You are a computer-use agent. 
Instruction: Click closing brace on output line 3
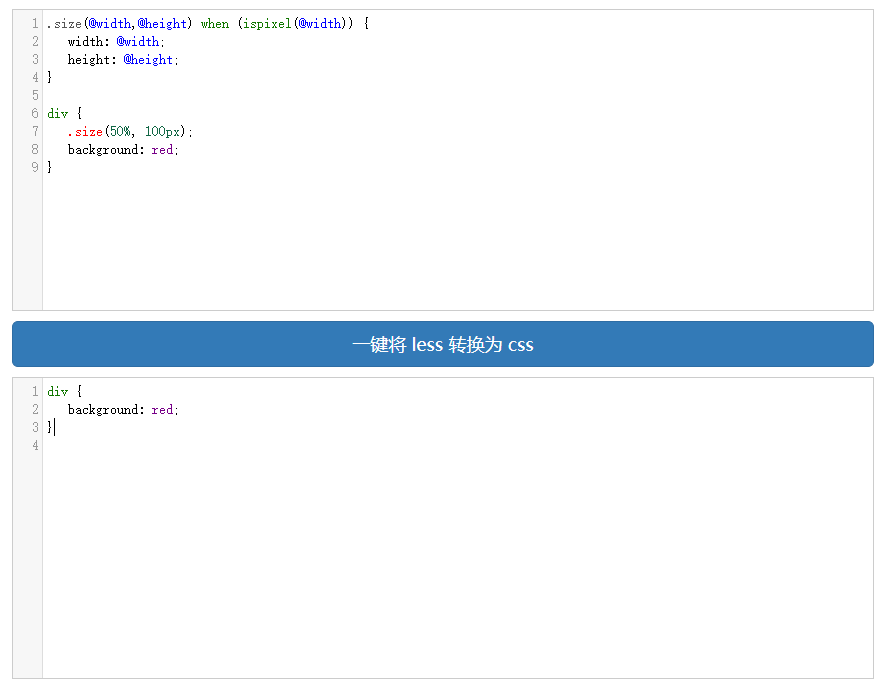click(x=49, y=428)
